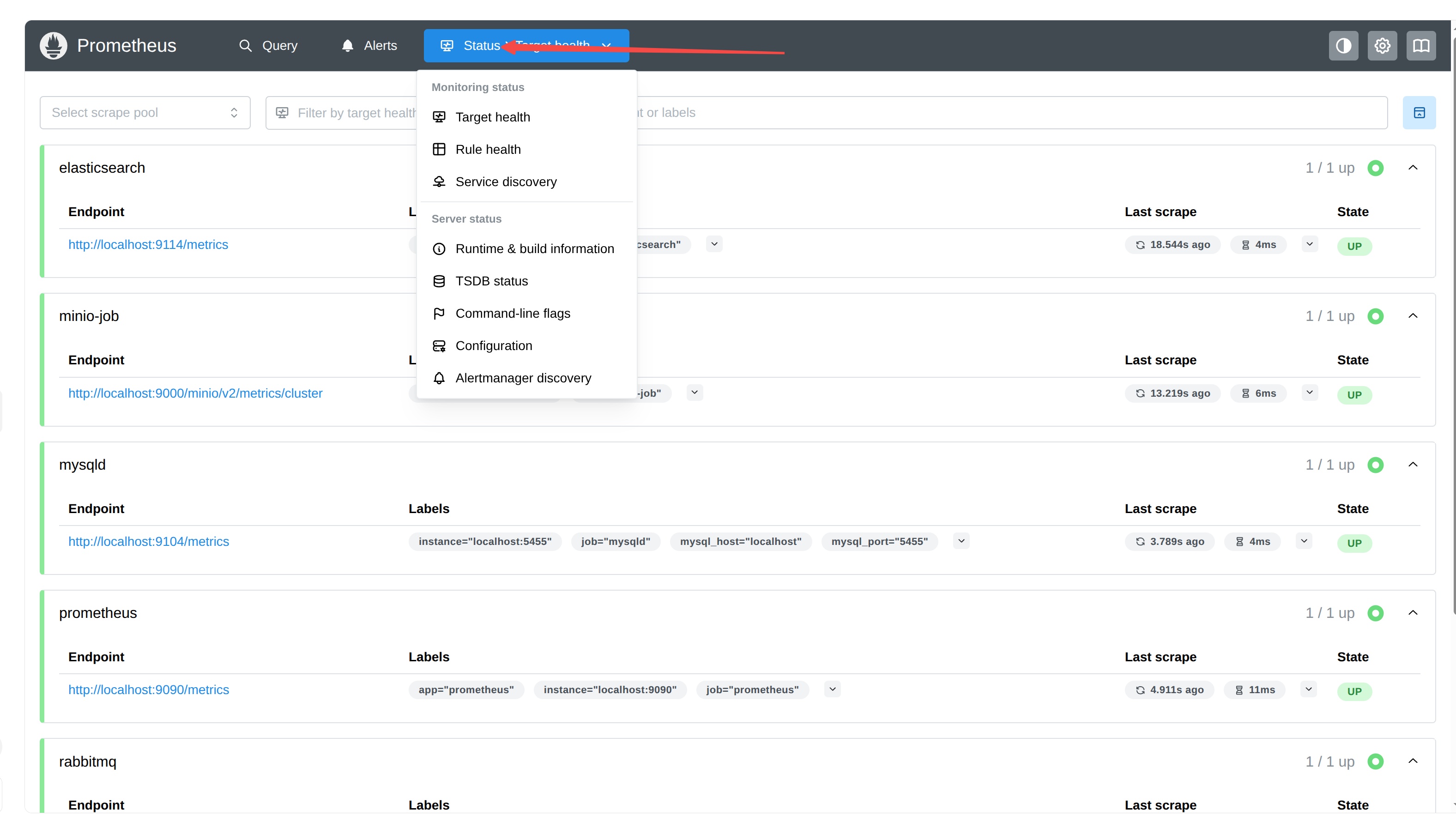Collapse the mysqld pool
This screenshot has height=828, width=1456.
[x=1413, y=465]
